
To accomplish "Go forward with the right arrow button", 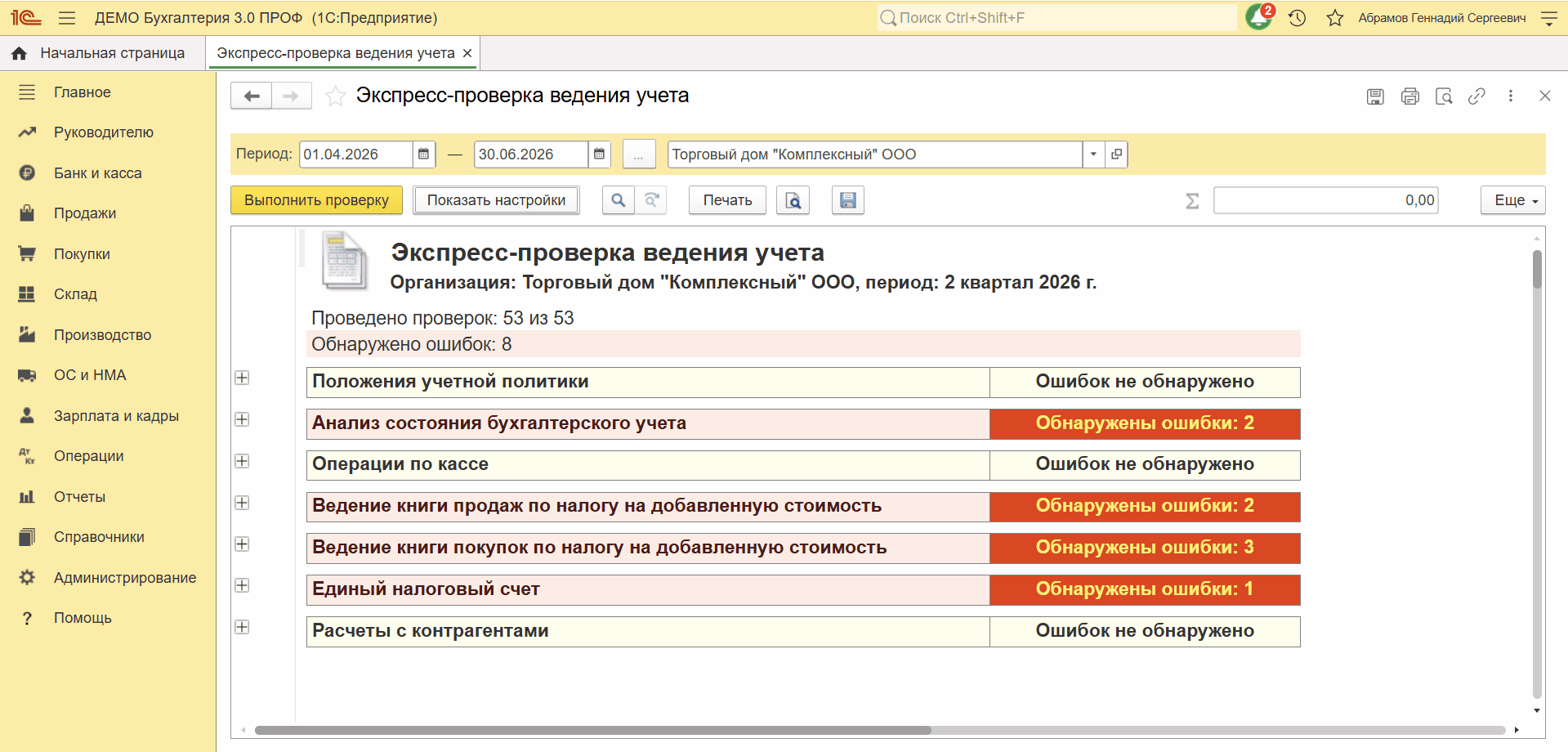I will (x=291, y=96).
